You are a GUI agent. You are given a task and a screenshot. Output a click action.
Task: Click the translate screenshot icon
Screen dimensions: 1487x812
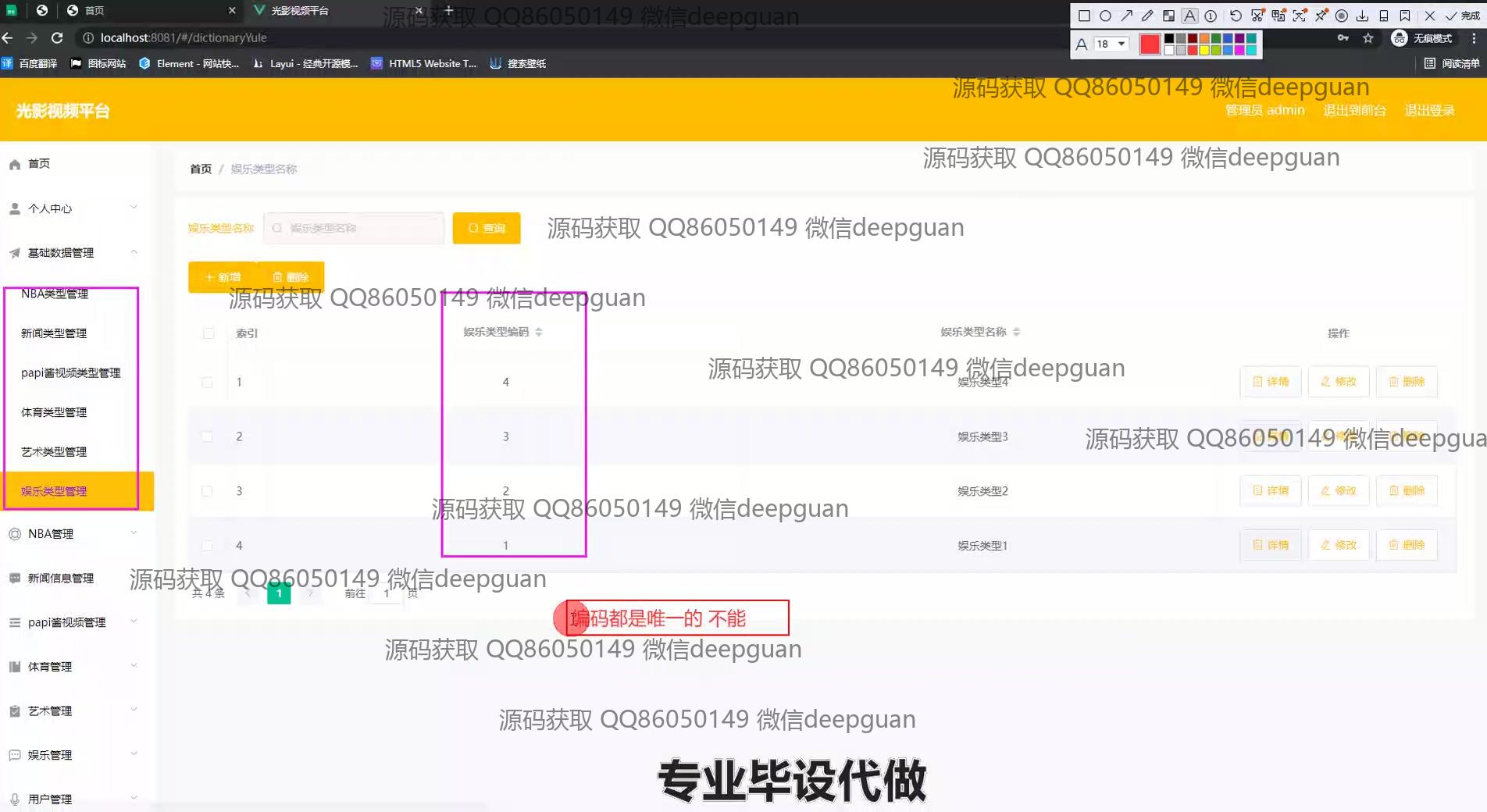pyautogui.click(x=1278, y=16)
